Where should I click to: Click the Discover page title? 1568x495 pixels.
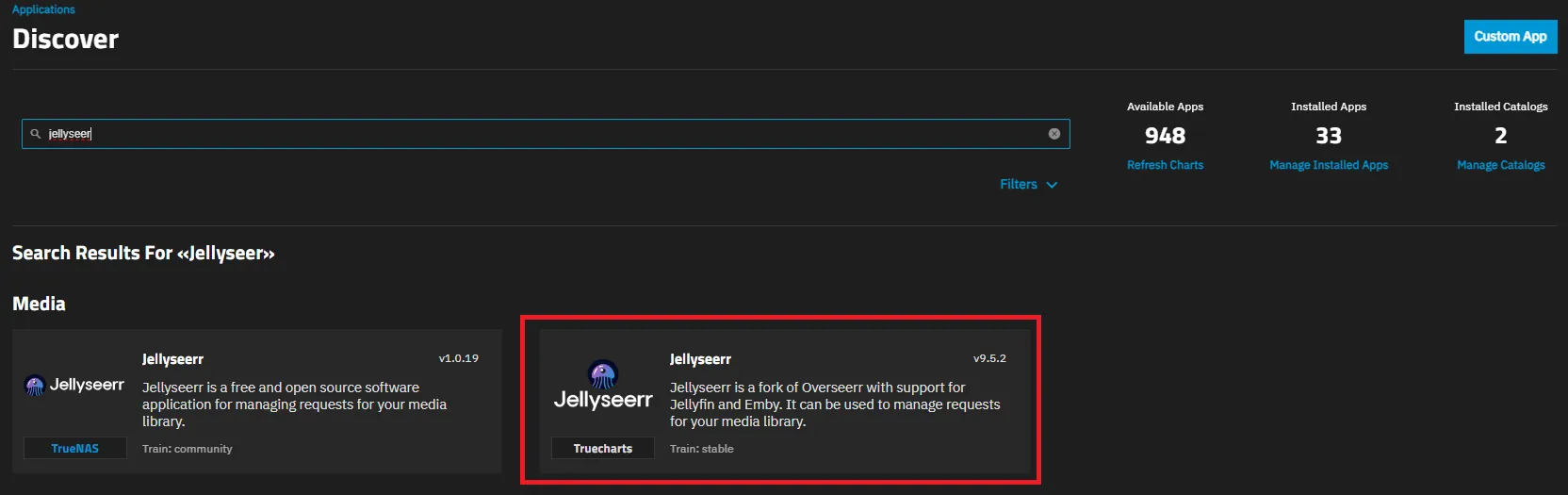[65, 39]
